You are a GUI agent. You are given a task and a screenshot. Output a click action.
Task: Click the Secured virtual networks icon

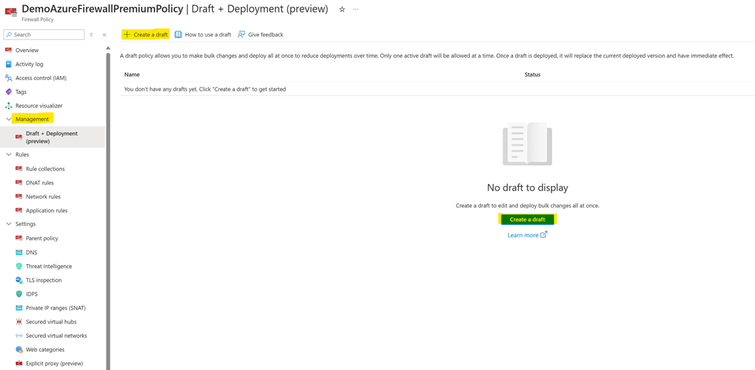click(x=19, y=336)
